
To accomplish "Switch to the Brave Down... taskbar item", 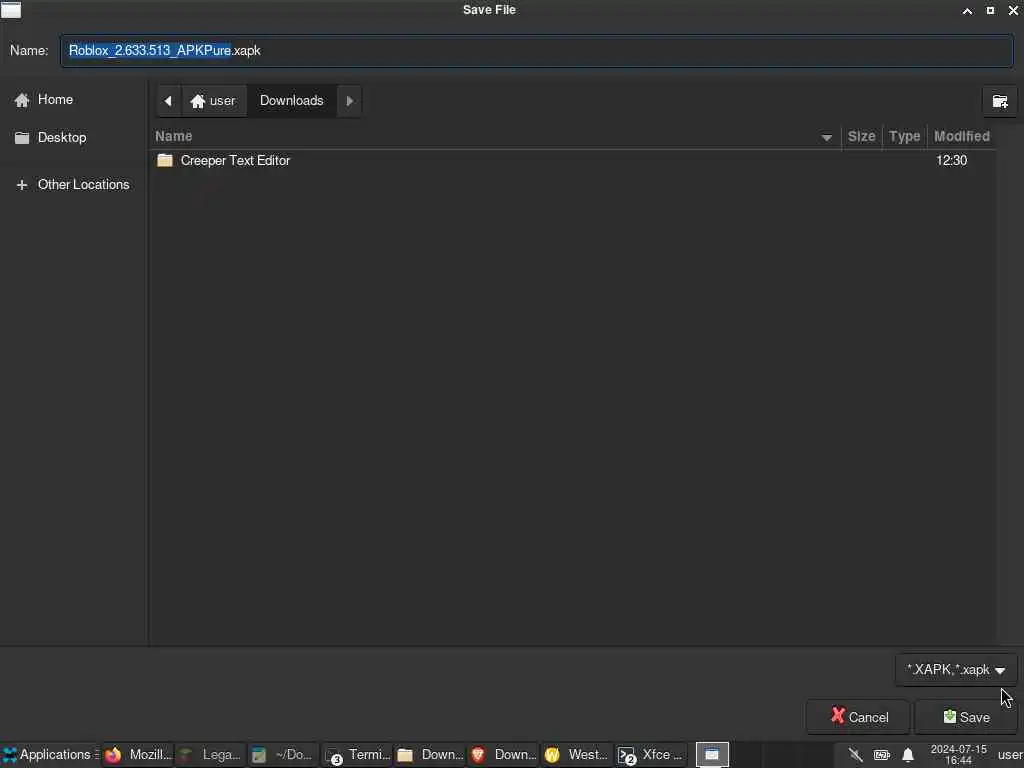I will [x=502, y=754].
